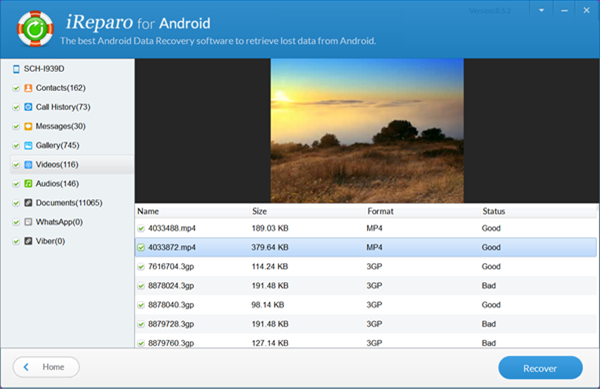The image size is (600, 389).
Task: Close the iReparo window
Action: [x=586, y=10]
